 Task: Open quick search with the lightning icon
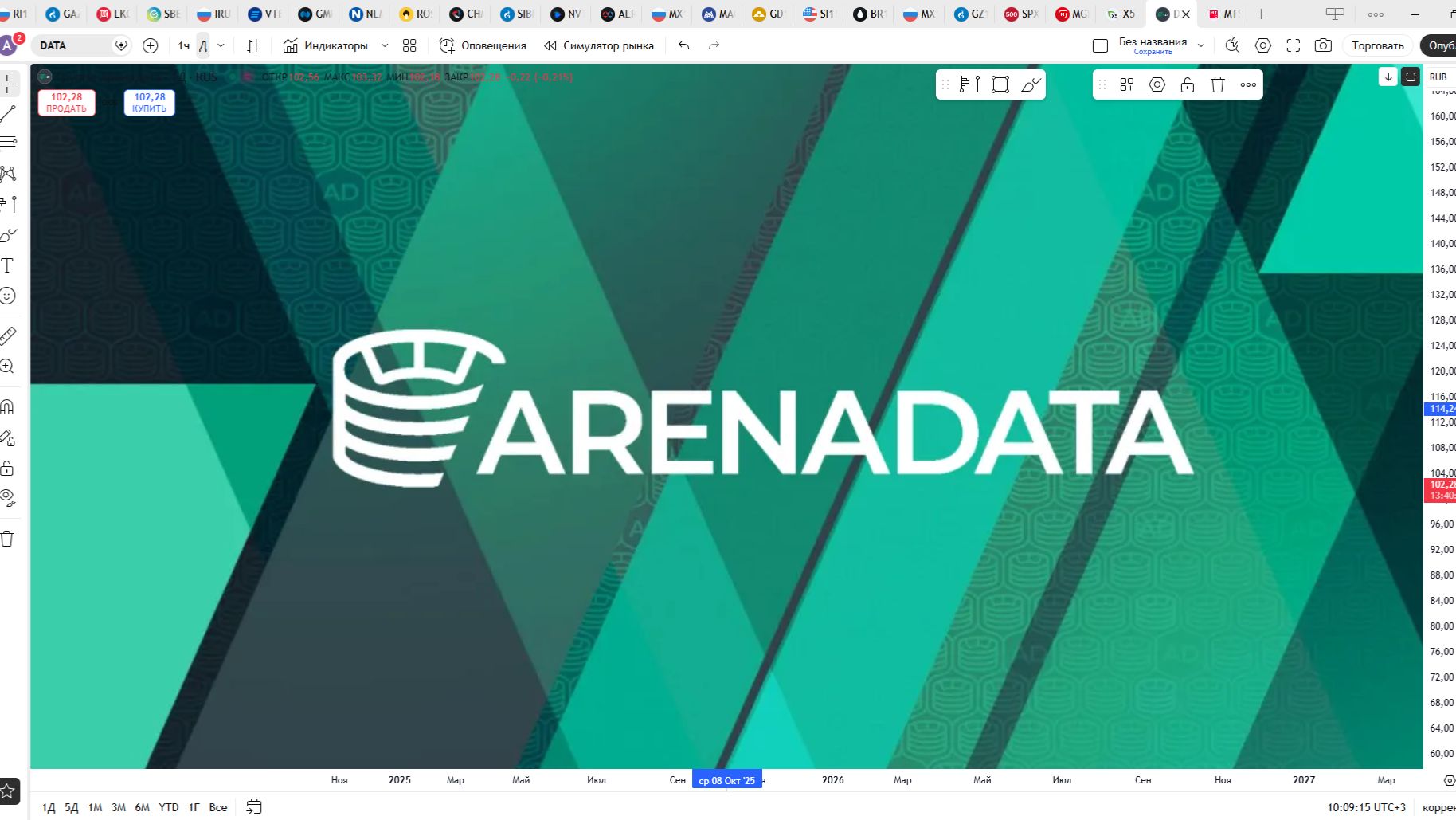(1232, 45)
